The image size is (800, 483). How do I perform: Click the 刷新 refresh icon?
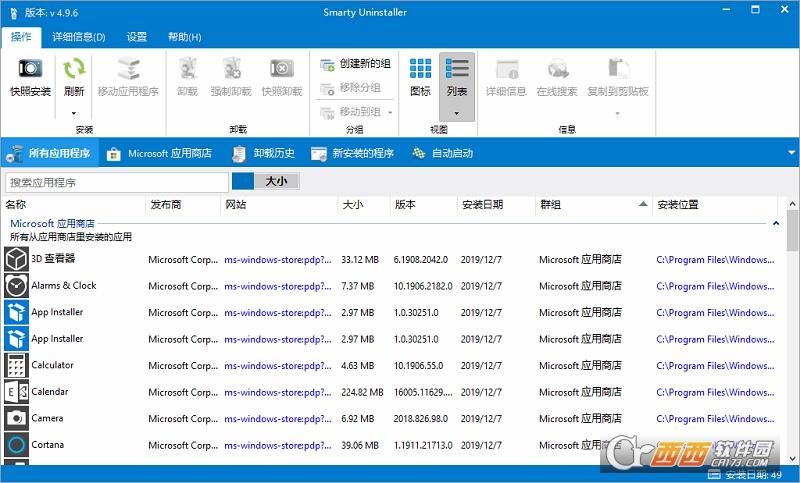click(x=74, y=68)
